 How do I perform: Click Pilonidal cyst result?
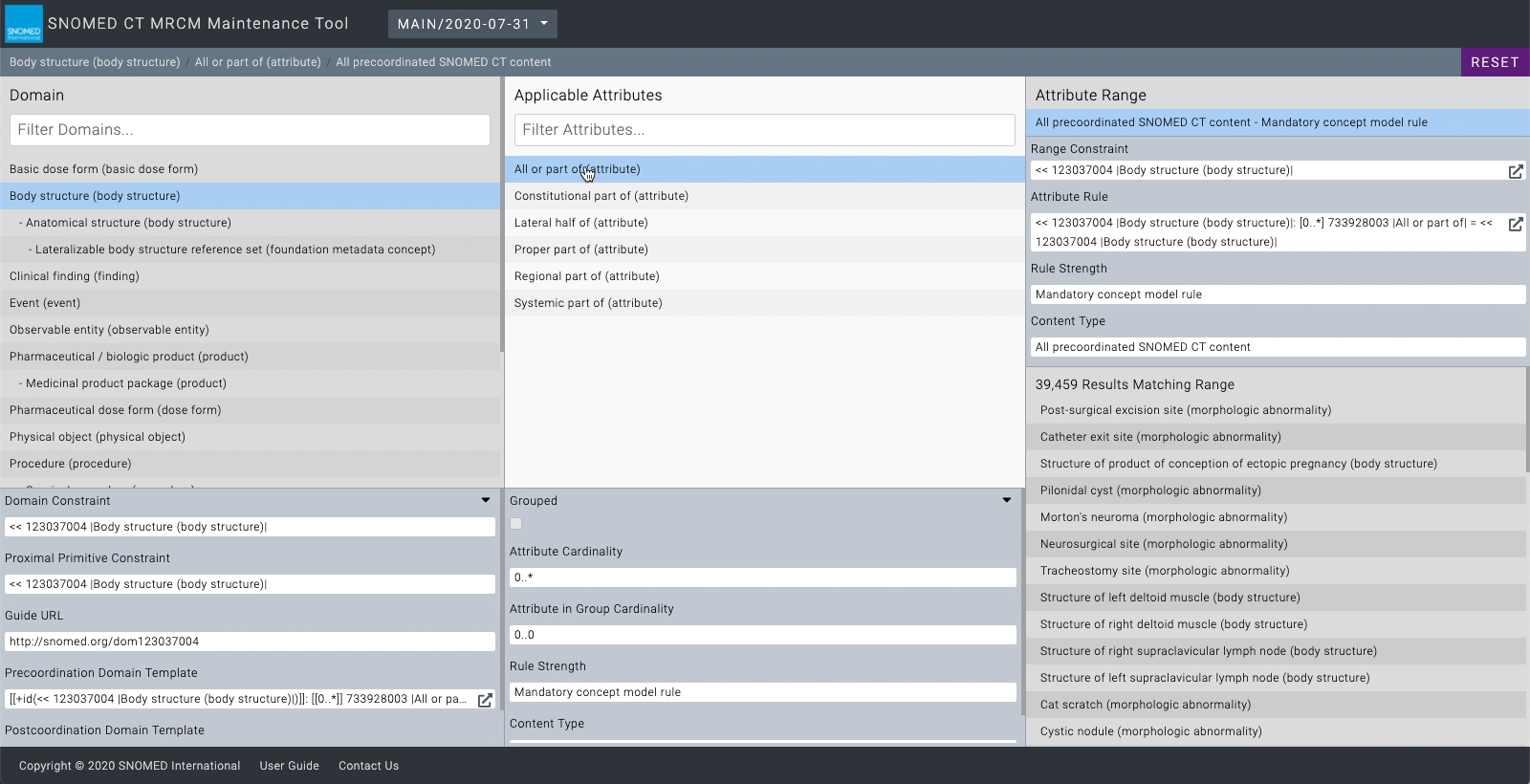point(1276,490)
